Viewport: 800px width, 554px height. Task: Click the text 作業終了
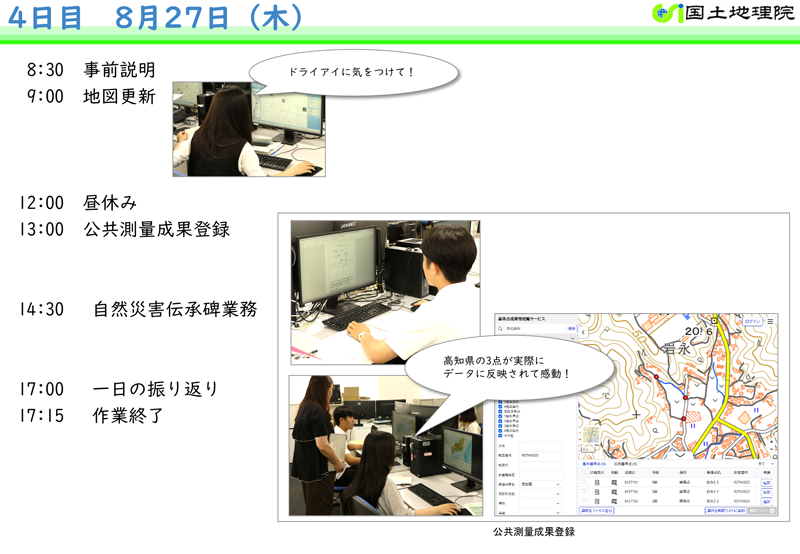pos(129,415)
